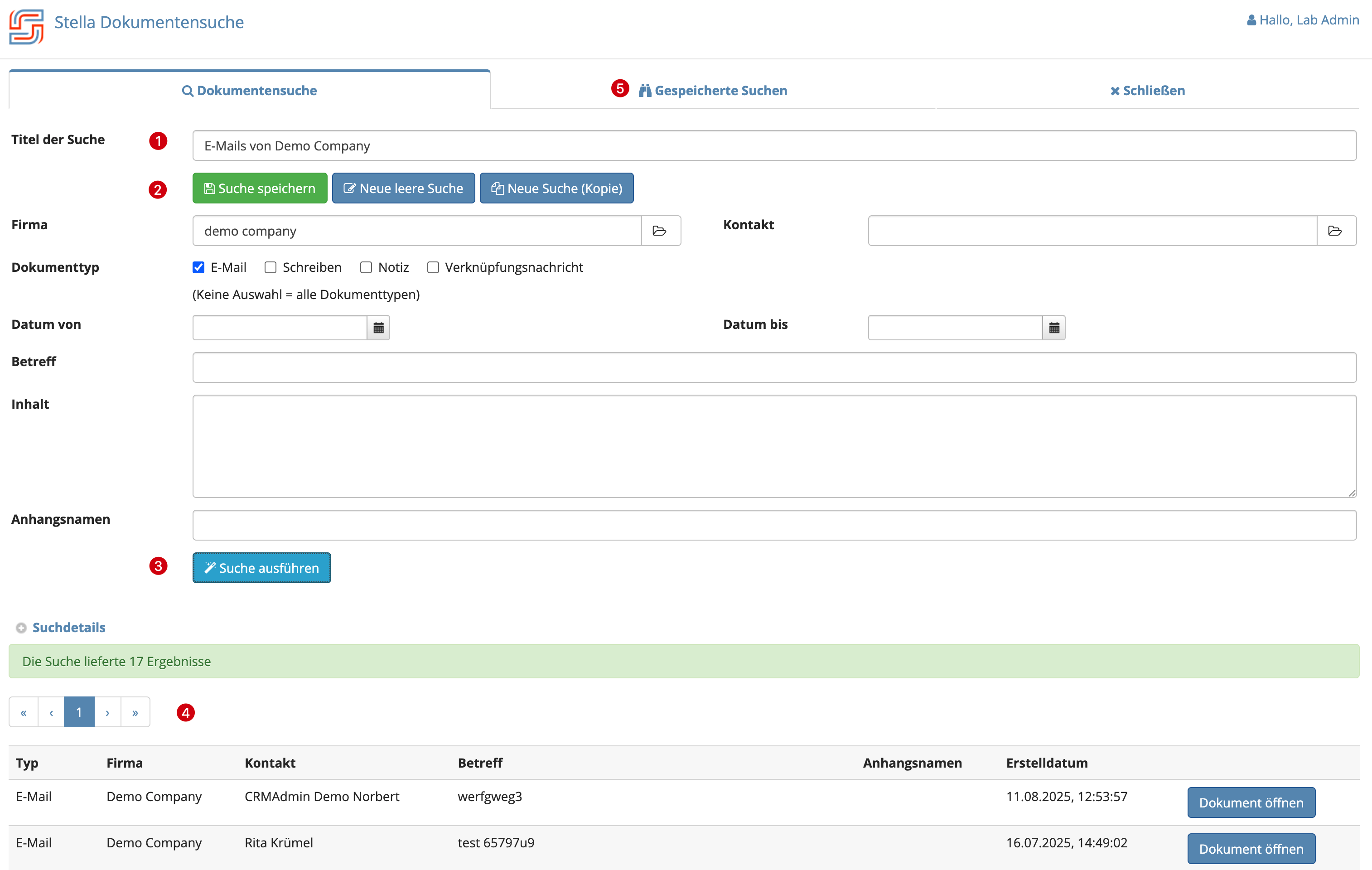This screenshot has height=870, width=1372.
Task: Go to next results page
Action: point(107,712)
